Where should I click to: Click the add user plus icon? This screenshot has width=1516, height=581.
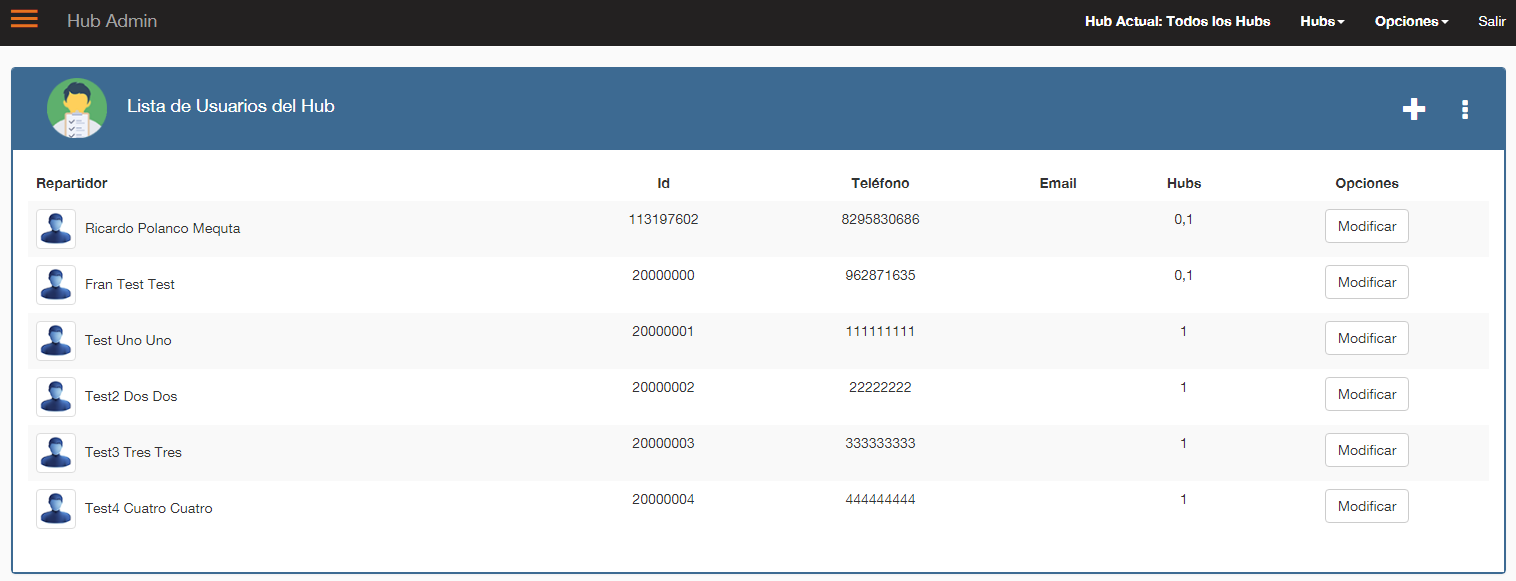tap(1413, 109)
